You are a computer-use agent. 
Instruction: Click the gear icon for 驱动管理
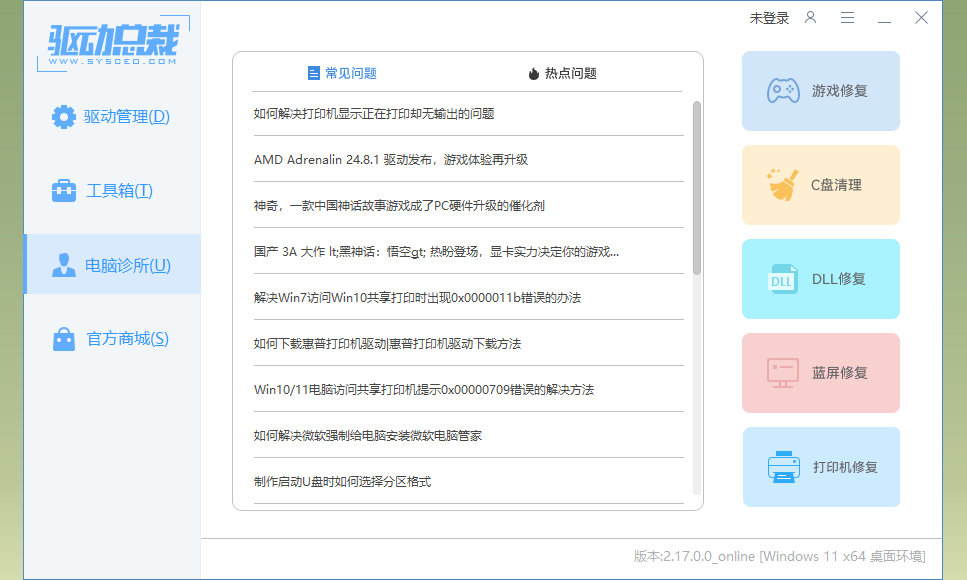pyautogui.click(x=64, y=117)
